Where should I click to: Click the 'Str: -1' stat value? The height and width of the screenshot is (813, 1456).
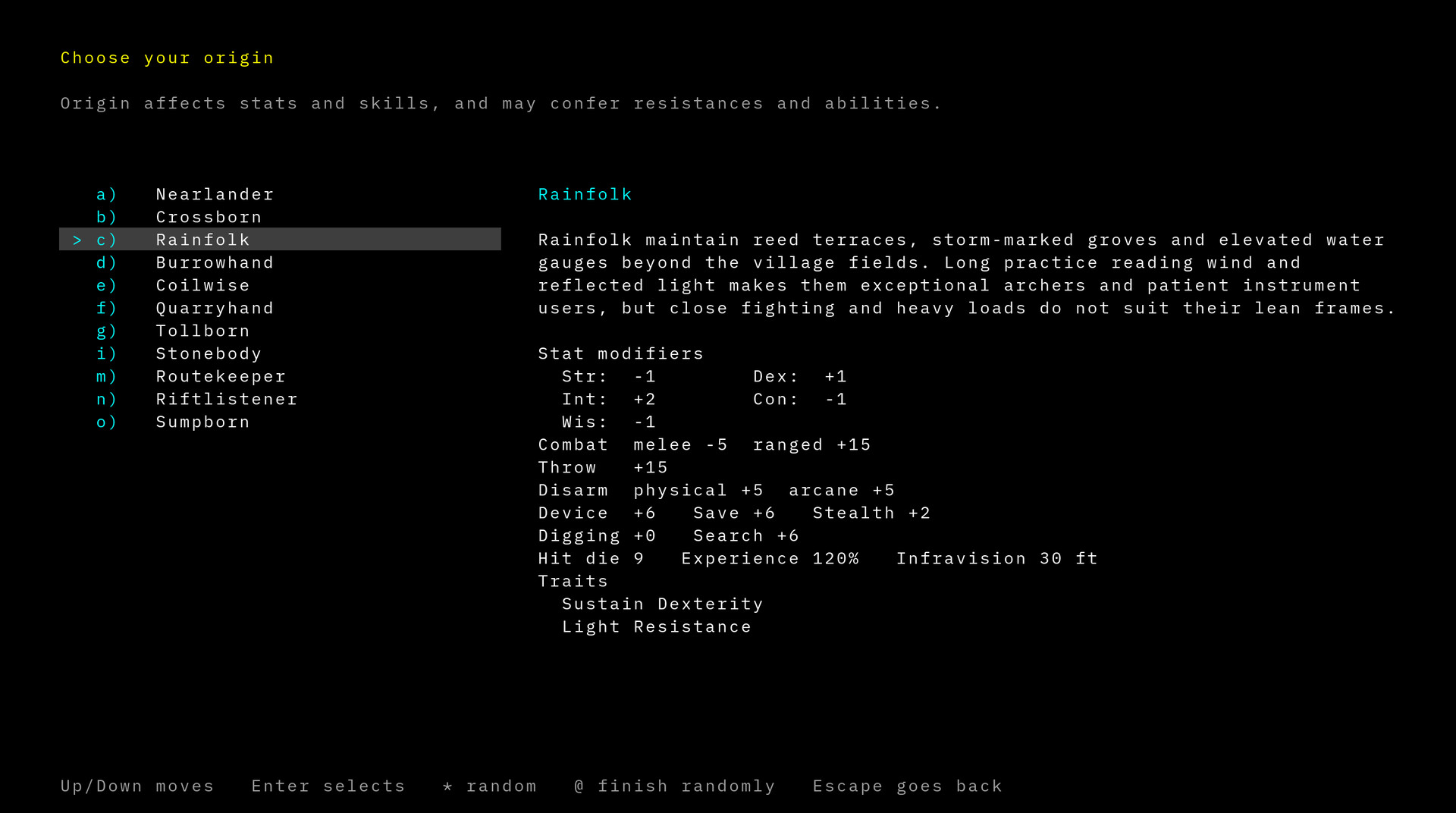[608, 376]
